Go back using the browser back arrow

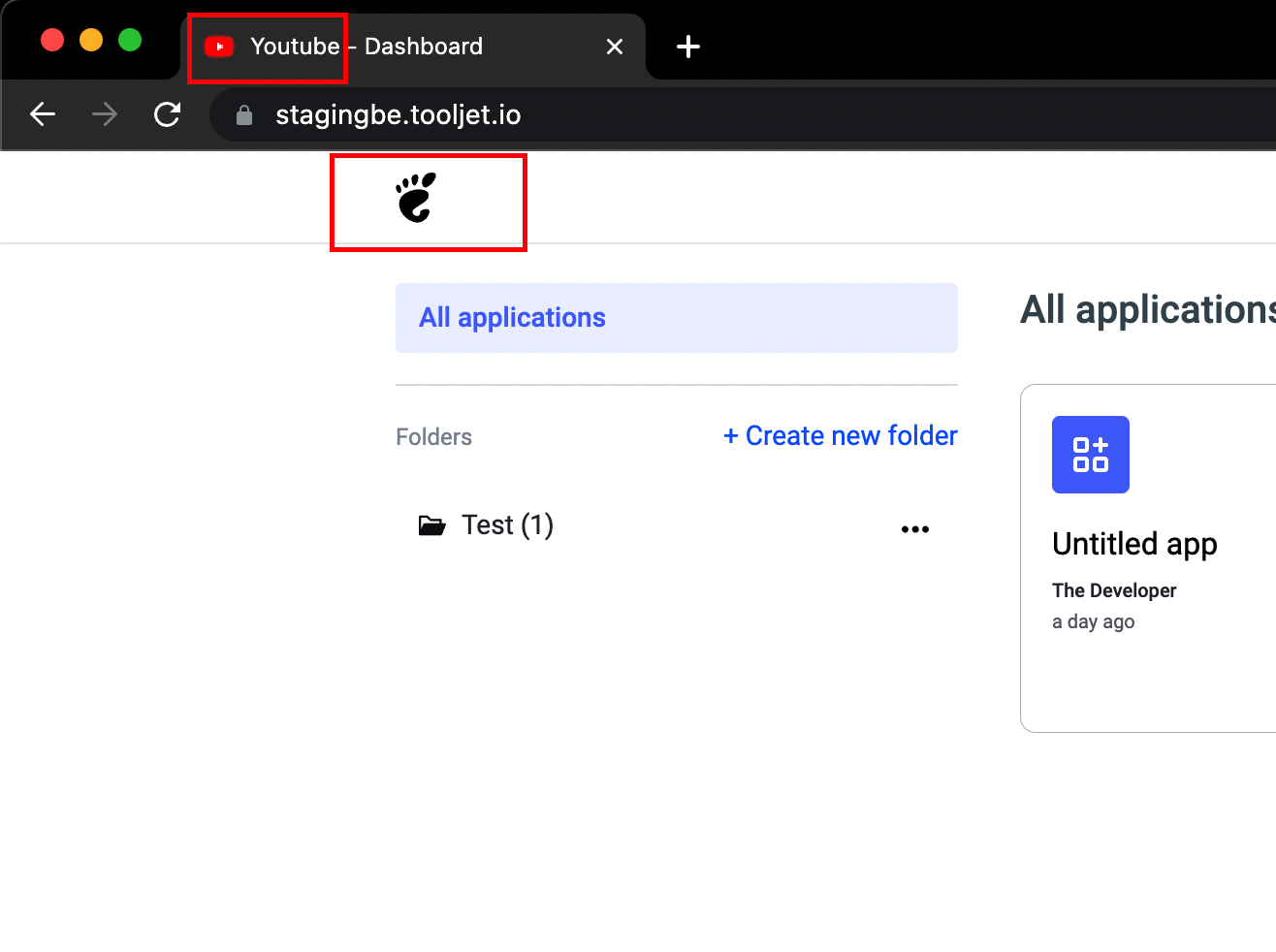coord(43,114)
